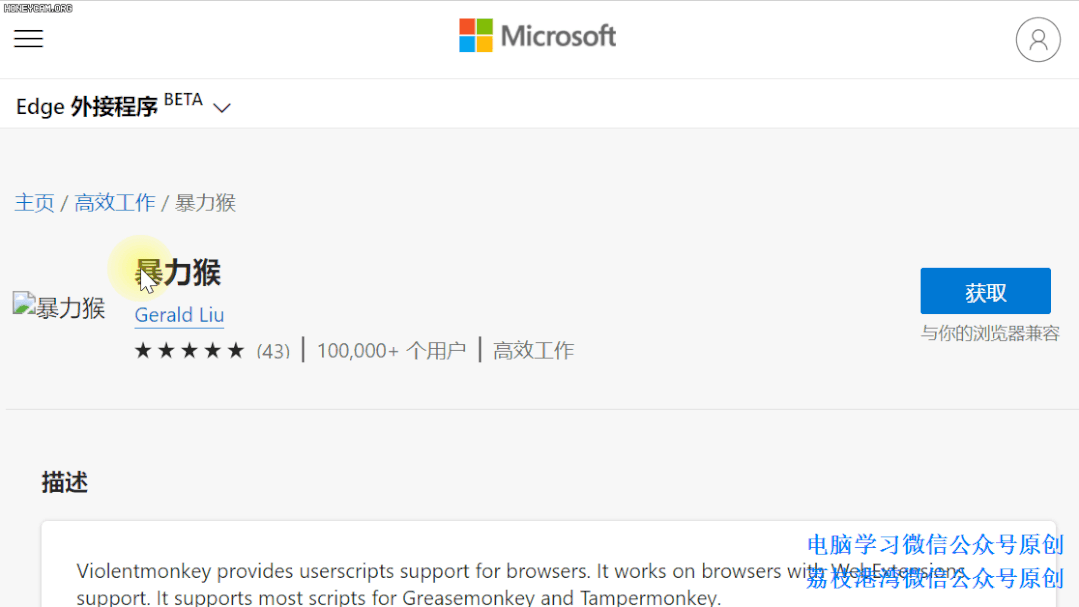Click the 100,000+ 个用户 label
Viewport: 1079px width, 607px height.
391,351
